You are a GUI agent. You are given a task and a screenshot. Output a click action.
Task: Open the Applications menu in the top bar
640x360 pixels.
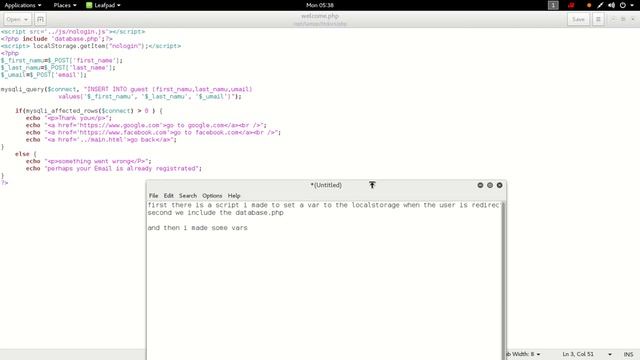click(23, 5)
